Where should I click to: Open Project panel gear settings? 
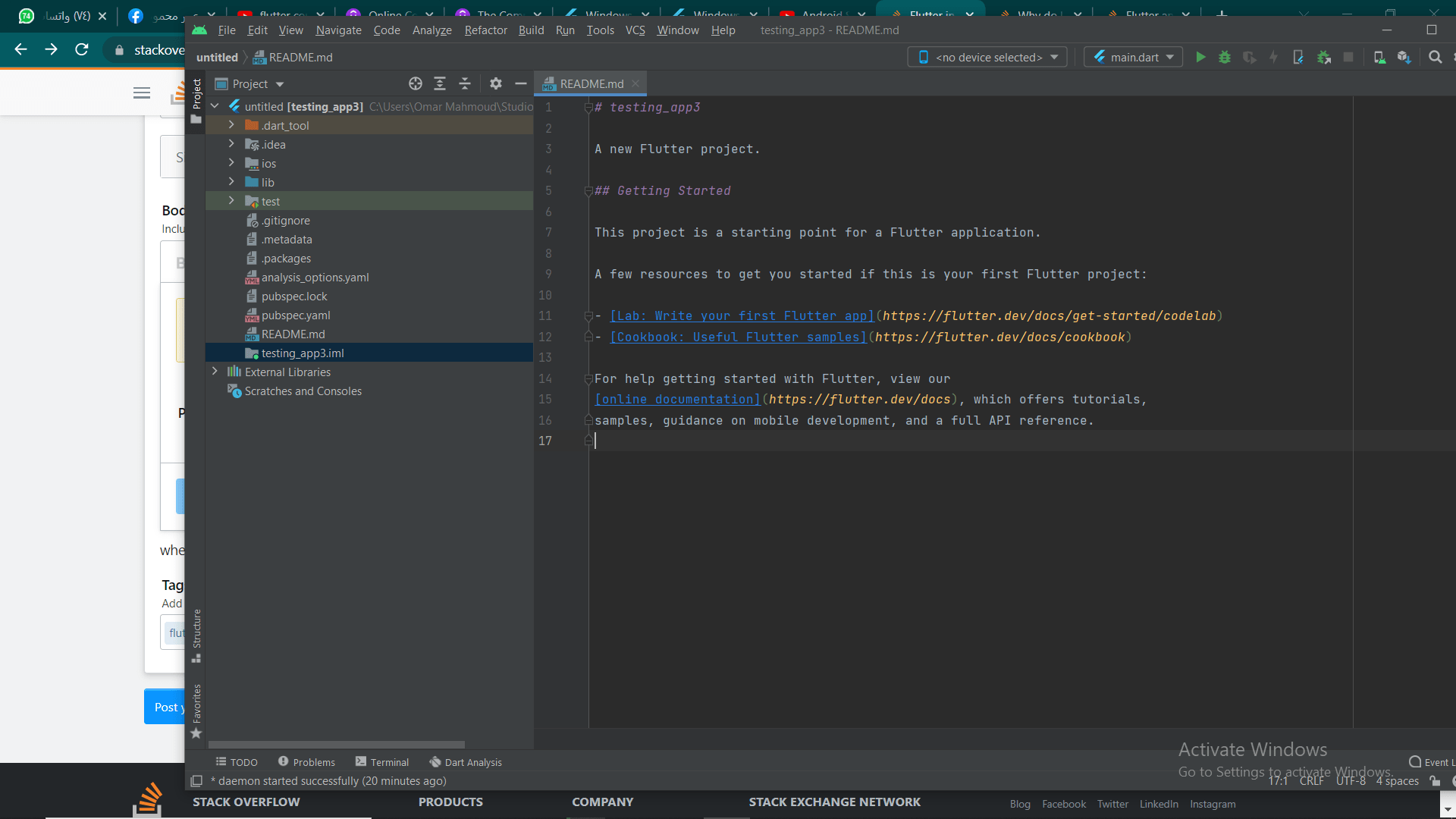coord(495,83)
